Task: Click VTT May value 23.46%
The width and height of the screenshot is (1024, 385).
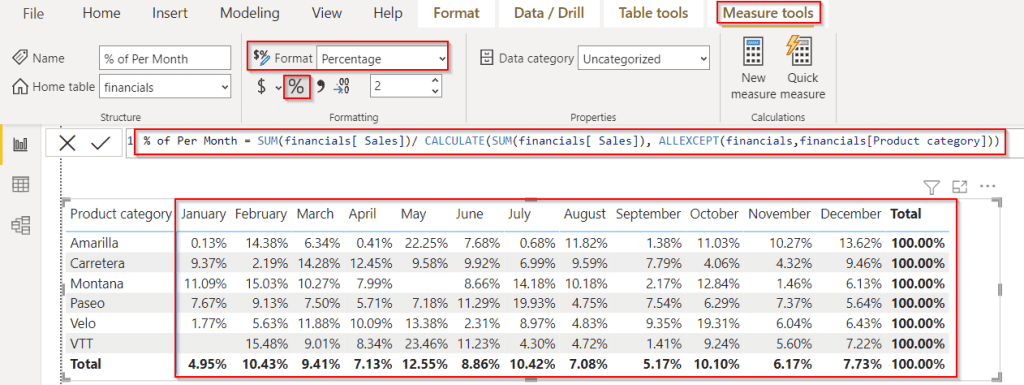Action: 426,344
